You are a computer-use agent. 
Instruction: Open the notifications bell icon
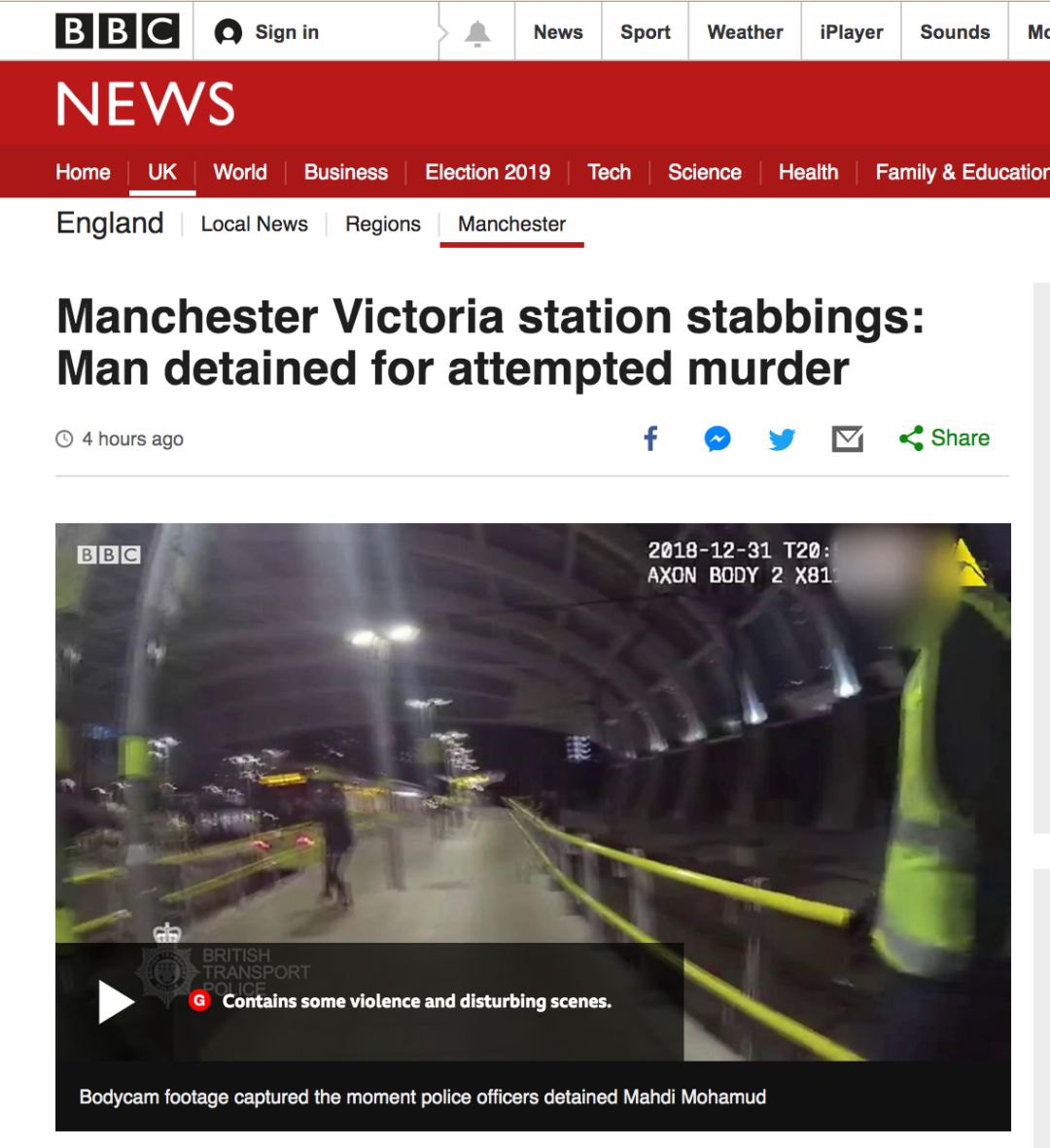click(477, 33)
